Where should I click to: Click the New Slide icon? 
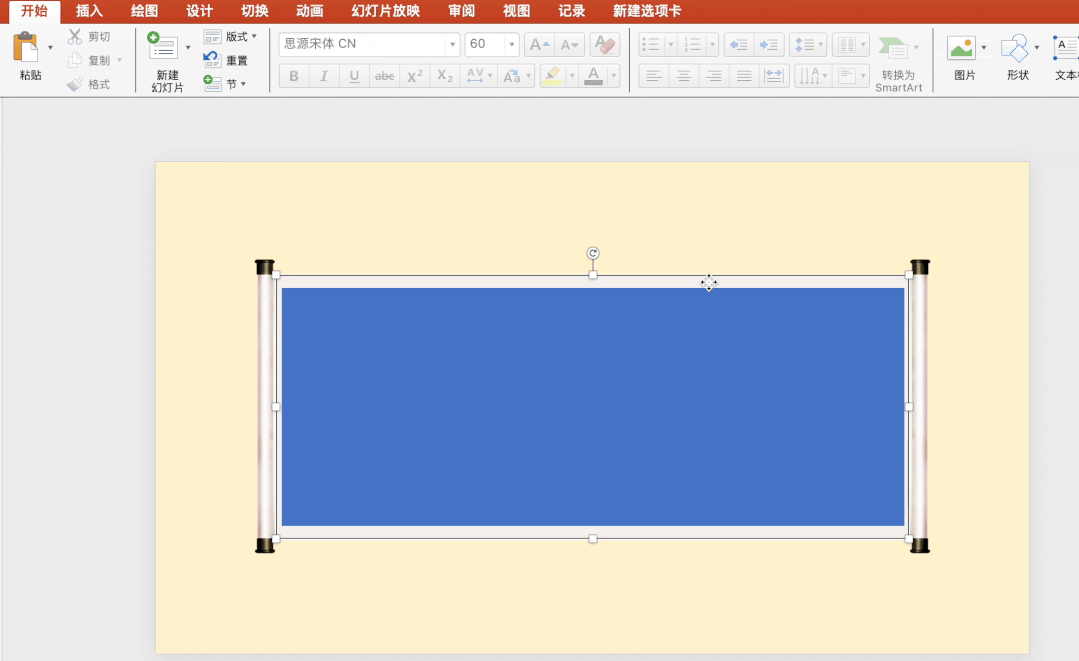coord(163,45)
